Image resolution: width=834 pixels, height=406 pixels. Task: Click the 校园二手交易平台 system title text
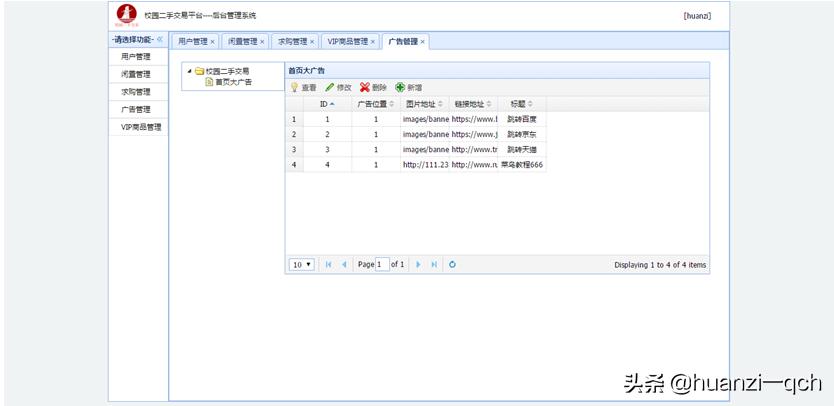pos(200,15)
